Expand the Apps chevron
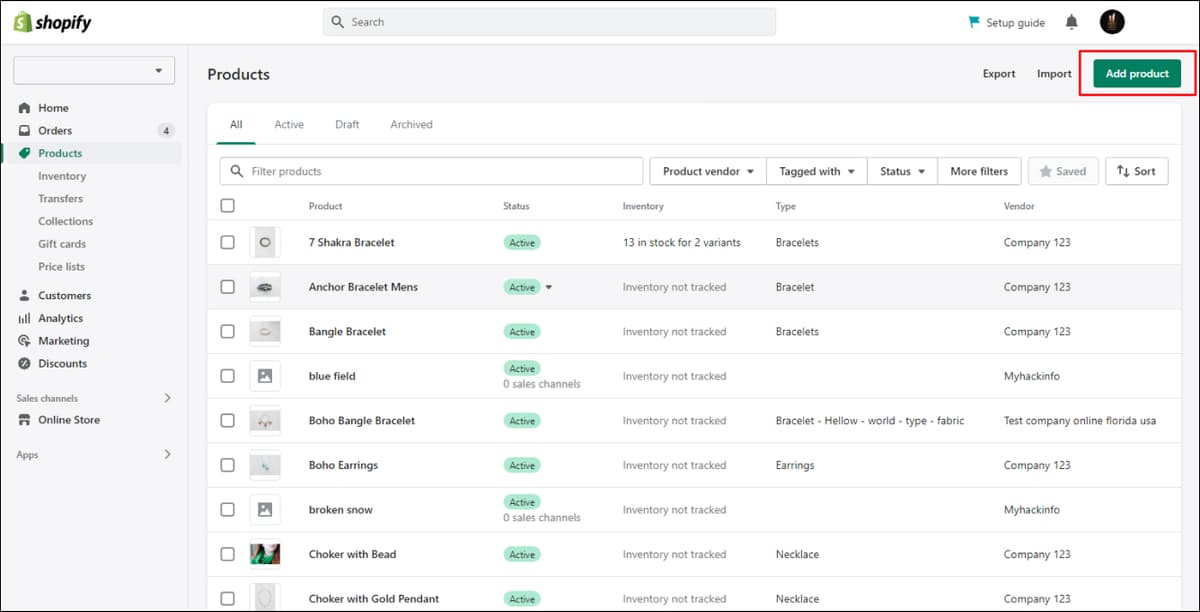1200x612 pixels. (x=167, y=454)
